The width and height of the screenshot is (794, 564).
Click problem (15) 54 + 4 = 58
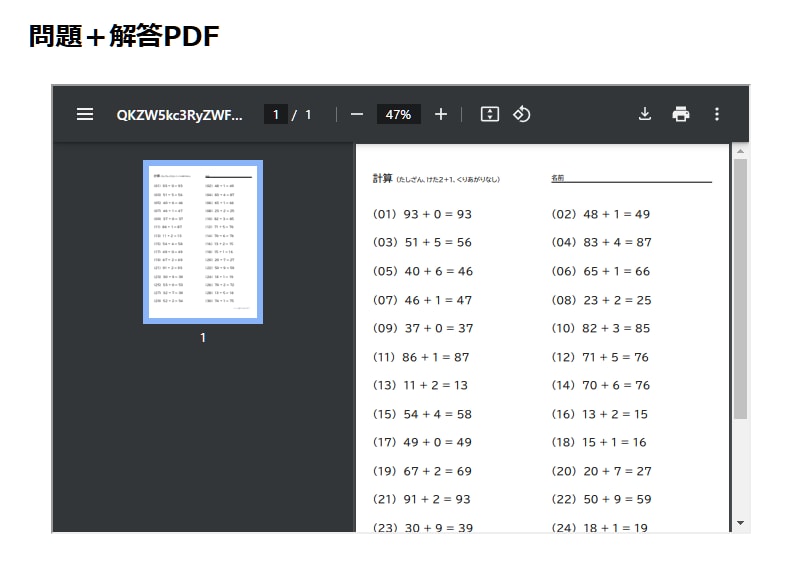click(422, 415)
